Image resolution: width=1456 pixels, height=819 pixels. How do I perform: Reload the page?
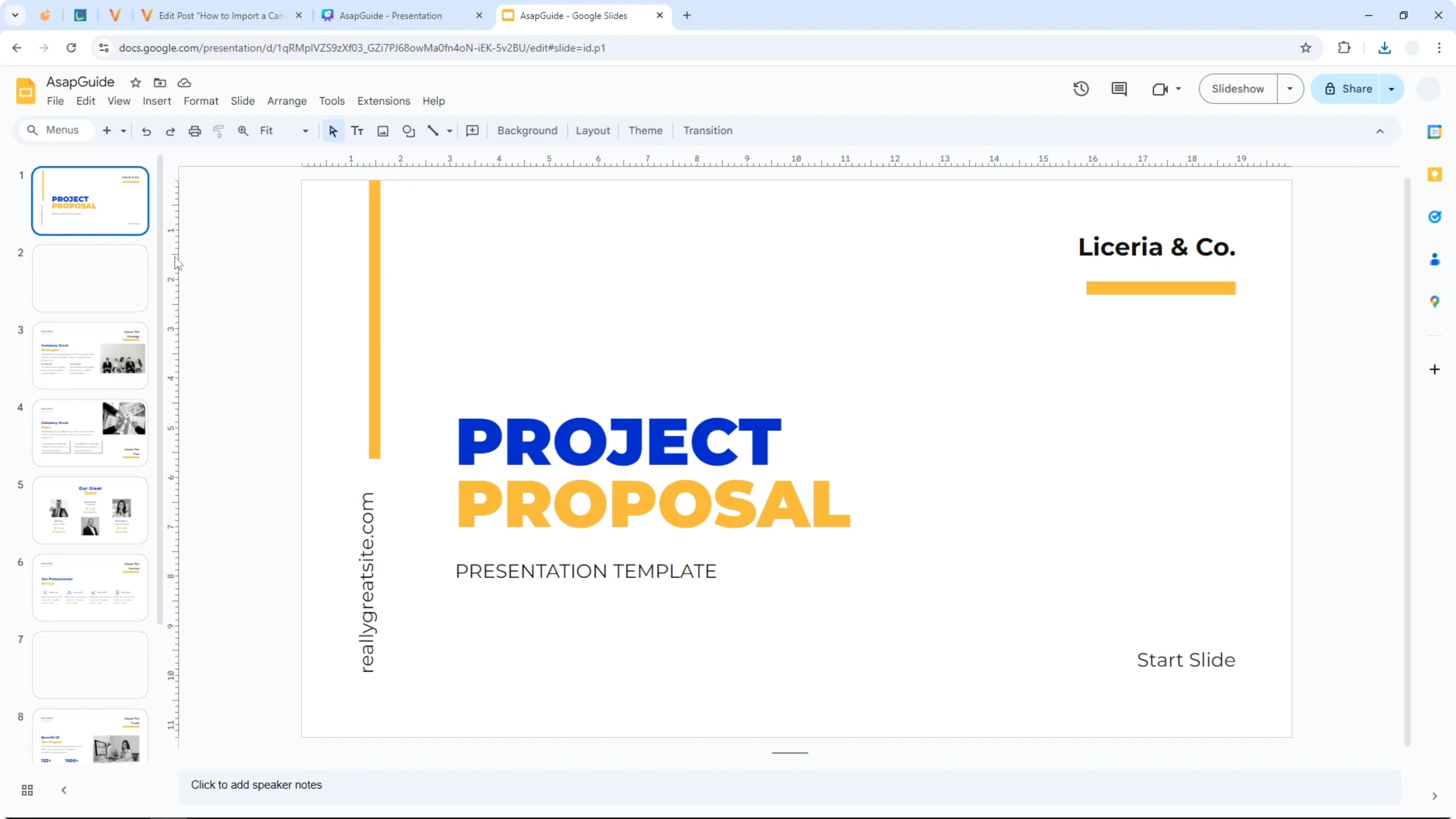tap(71, 48)
